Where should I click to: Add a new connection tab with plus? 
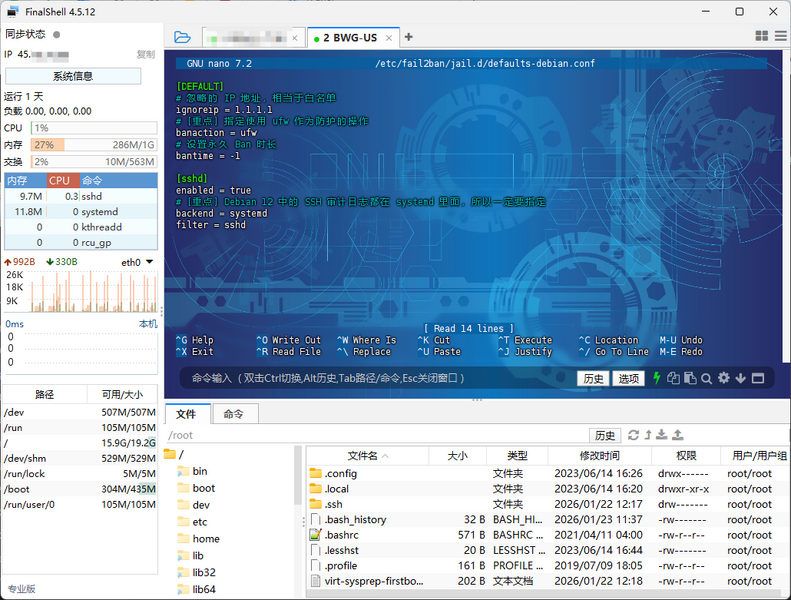408,38
